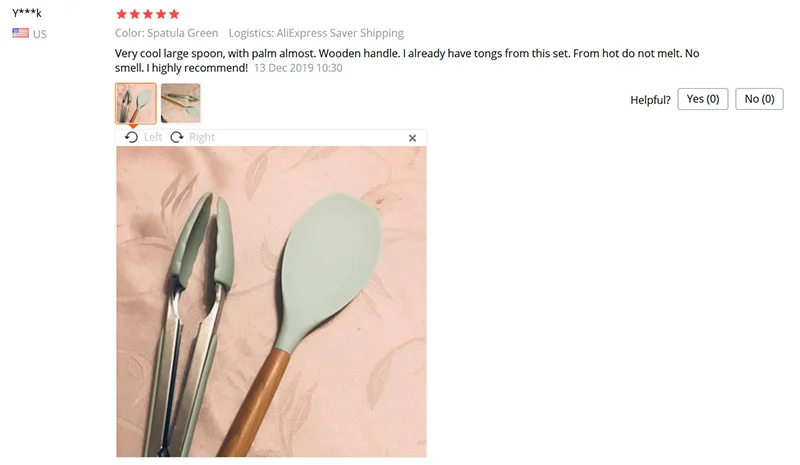Select the fifth red rating star

pos(174,14)
